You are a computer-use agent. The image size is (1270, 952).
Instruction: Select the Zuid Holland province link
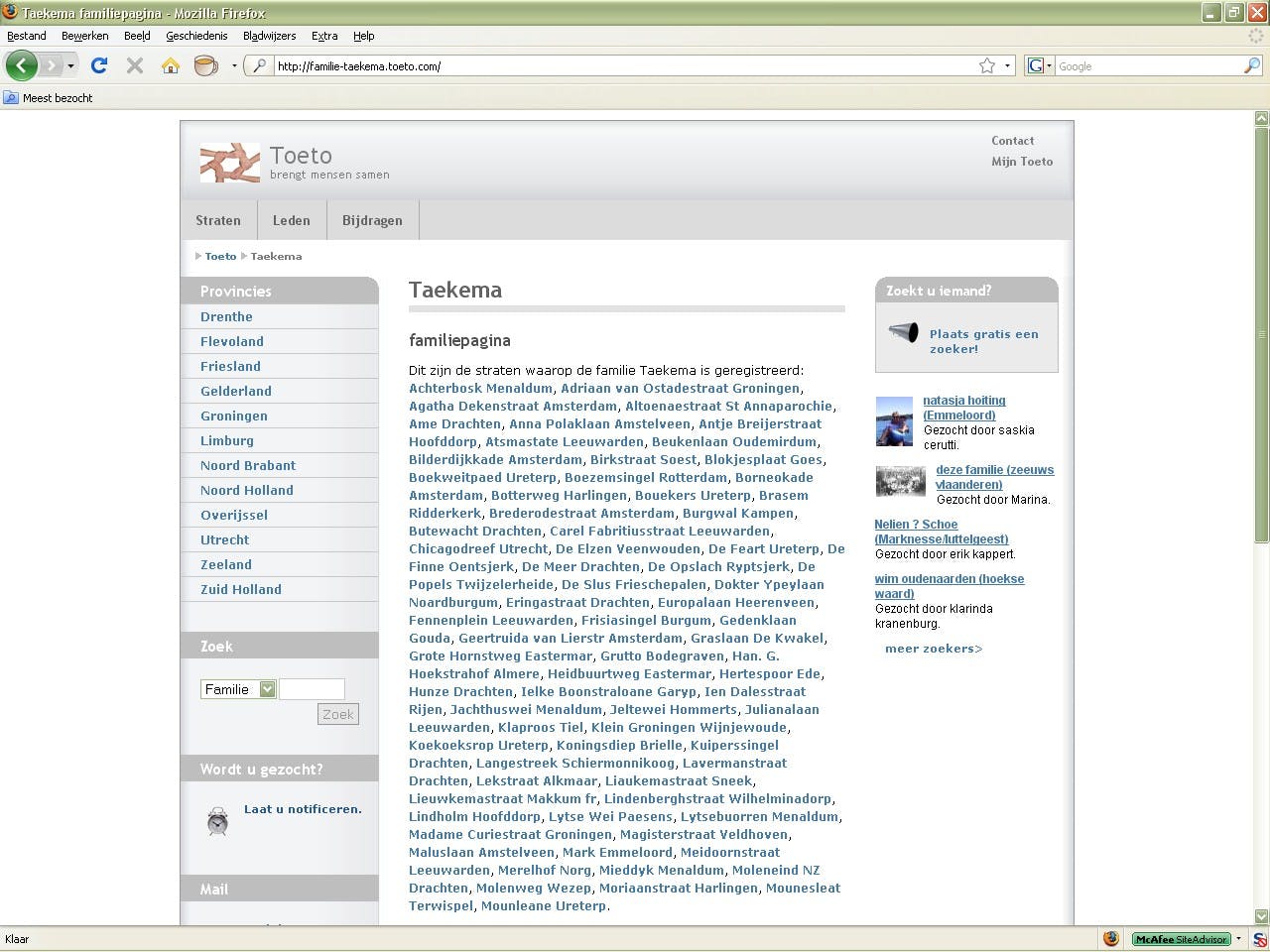point(241,589)
